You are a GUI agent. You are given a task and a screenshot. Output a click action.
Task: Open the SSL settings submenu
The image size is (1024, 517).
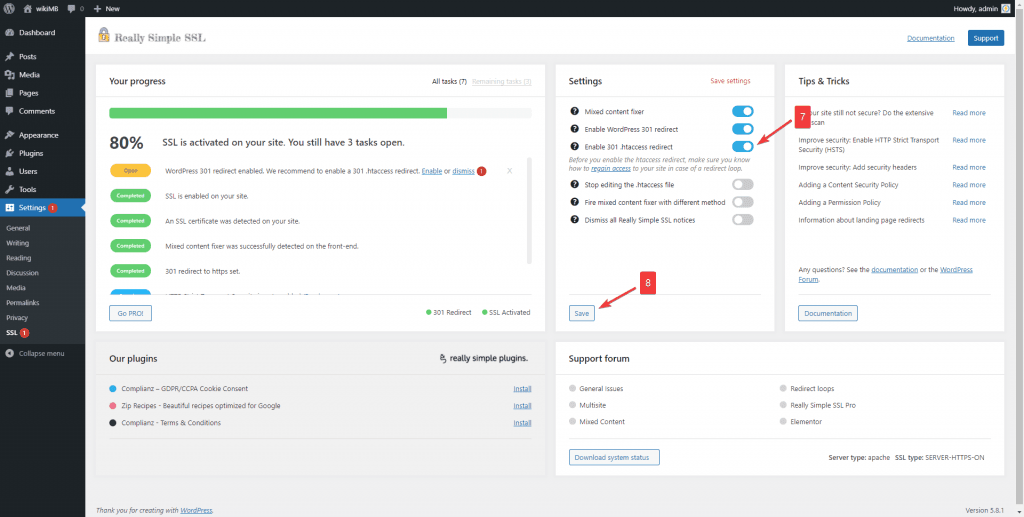pos(18,333)
